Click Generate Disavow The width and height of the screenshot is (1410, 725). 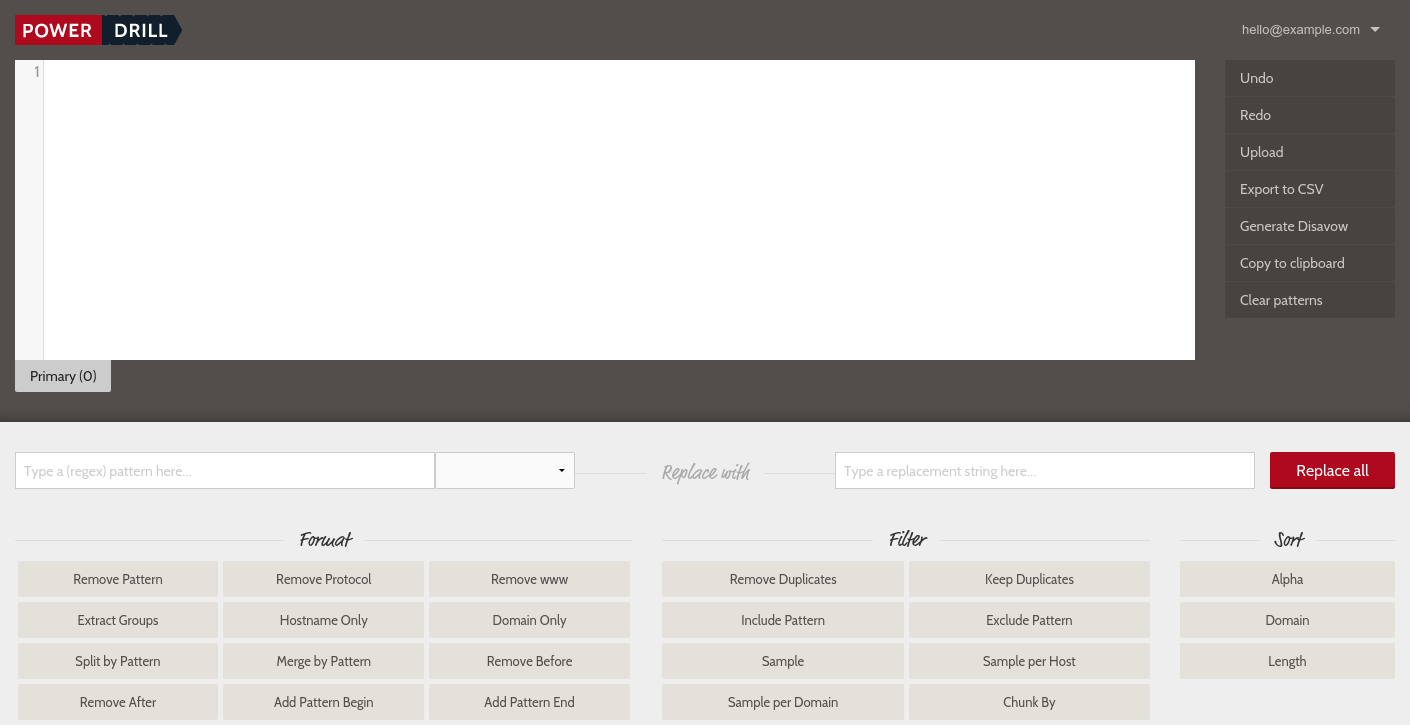click(x=1310, y=226)
